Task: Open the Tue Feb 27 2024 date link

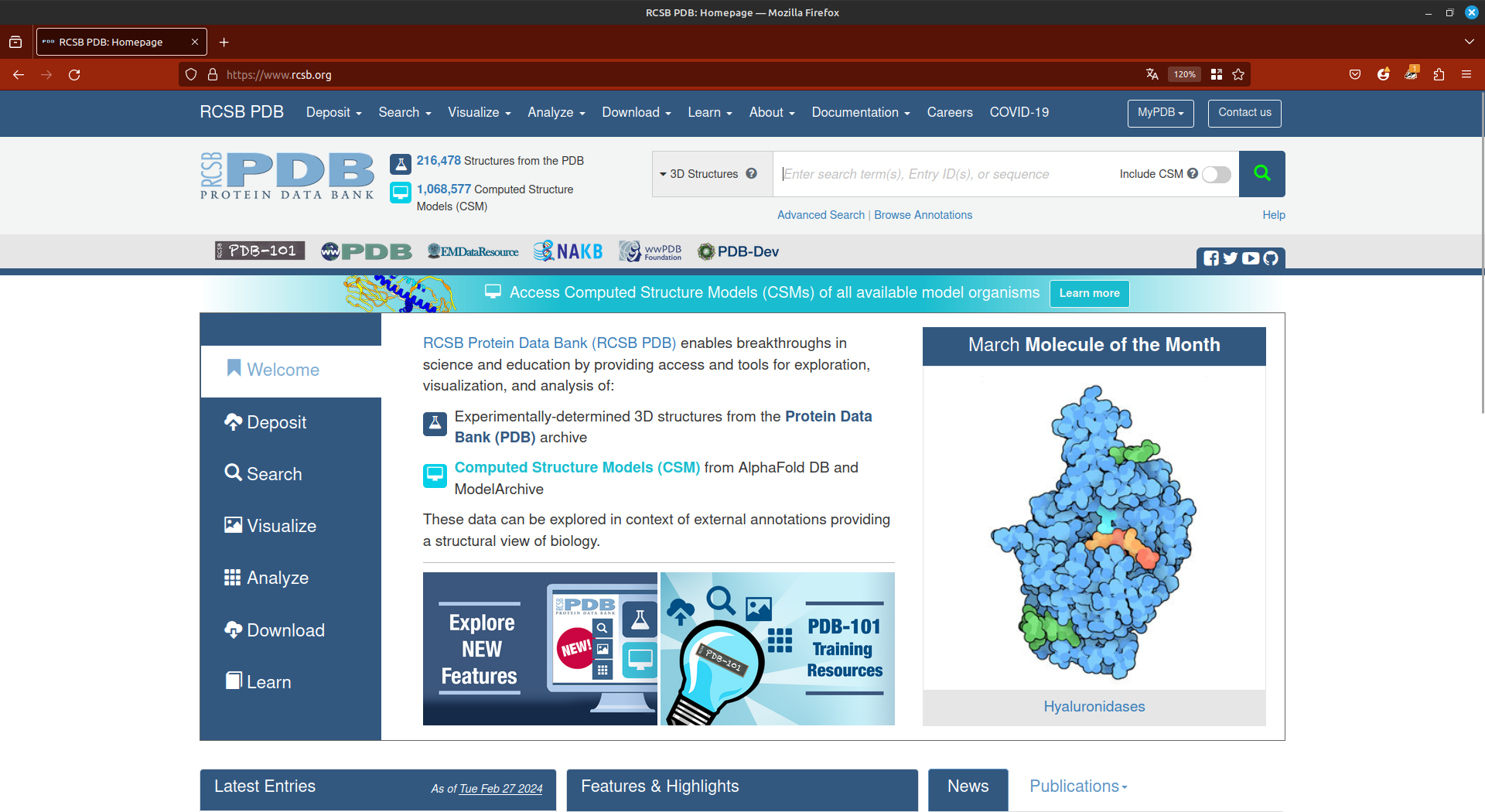Action: [500, 789]
